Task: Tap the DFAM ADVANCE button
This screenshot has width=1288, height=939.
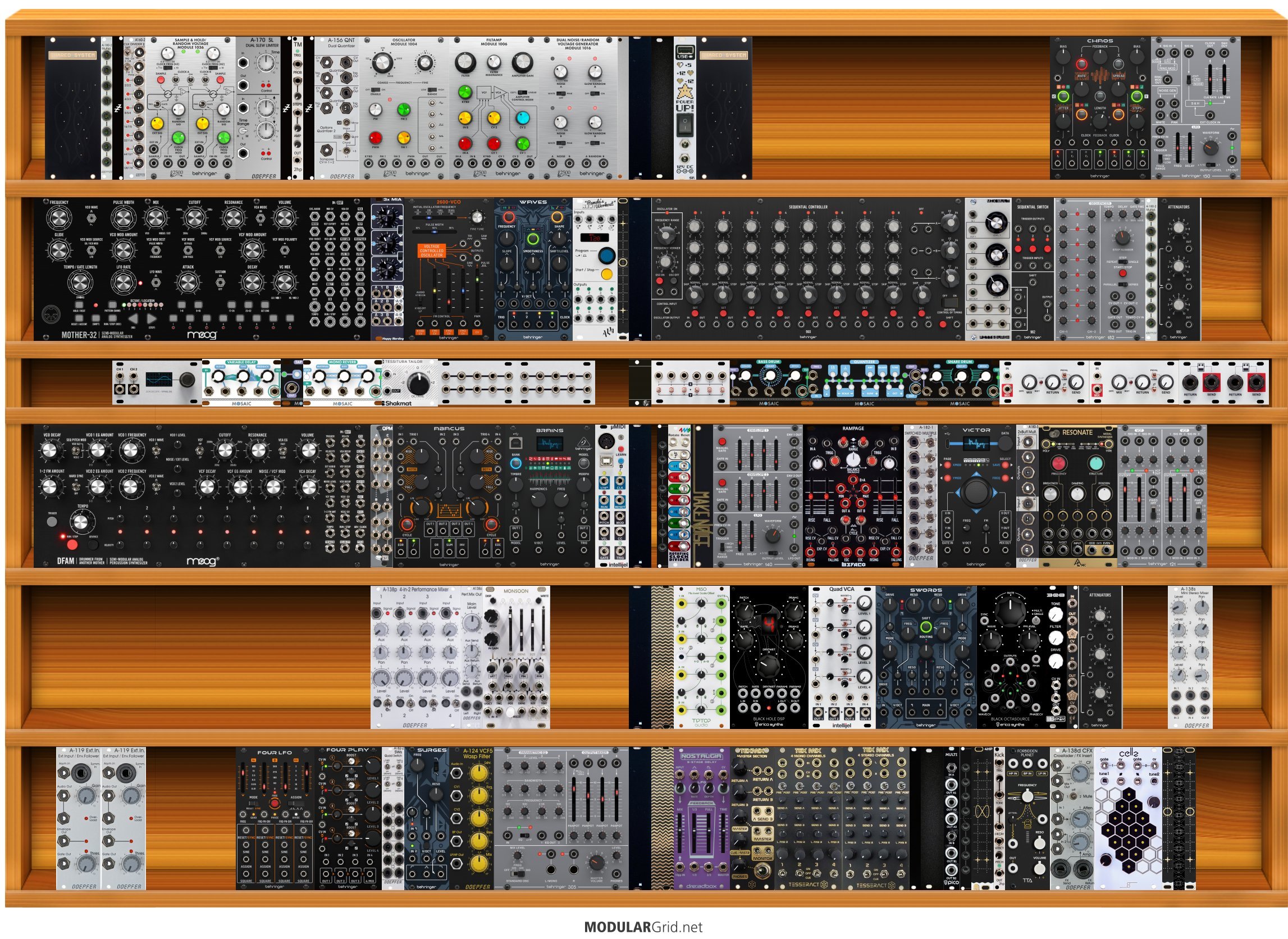Action: click(93, 545)
